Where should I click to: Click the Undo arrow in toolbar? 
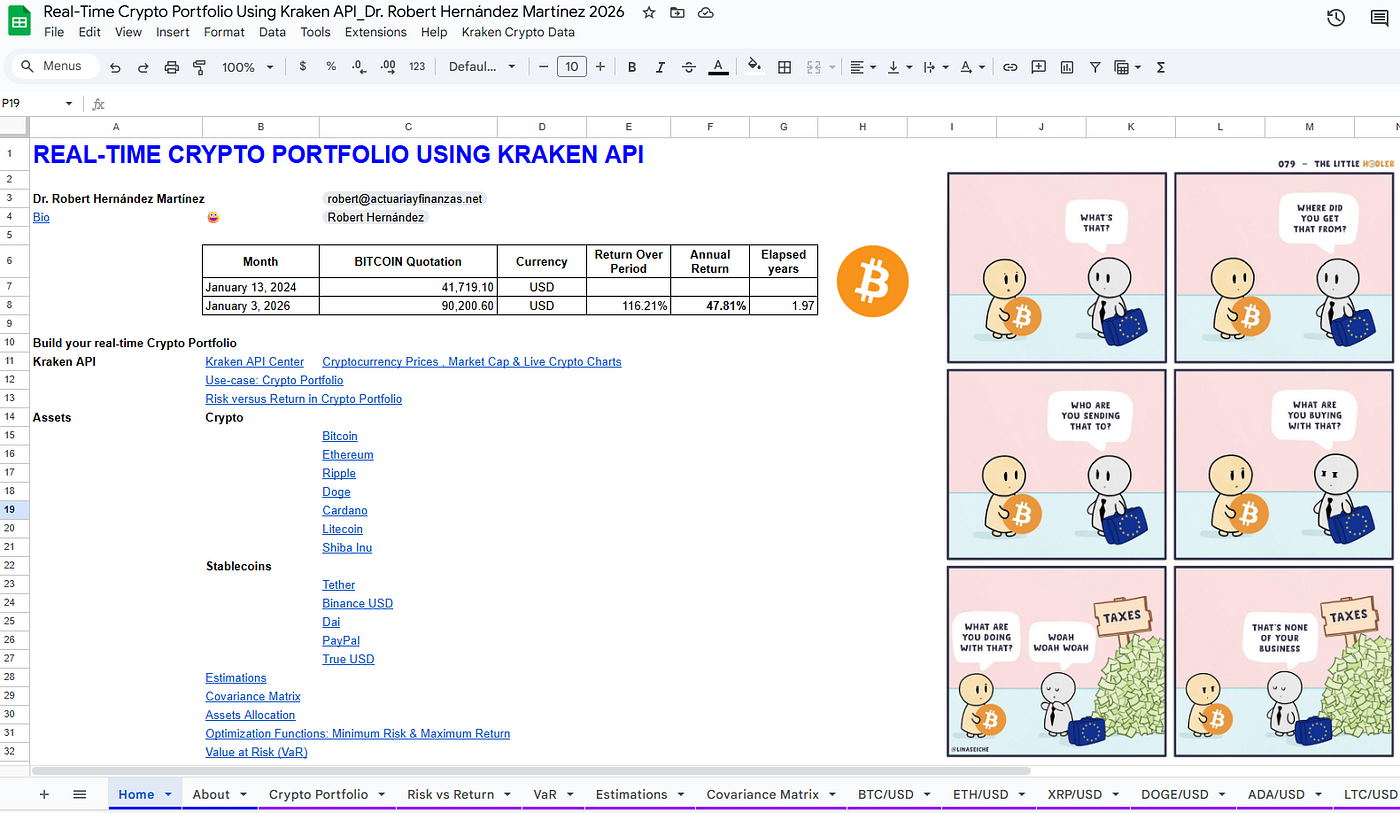(x=115, y=67)
